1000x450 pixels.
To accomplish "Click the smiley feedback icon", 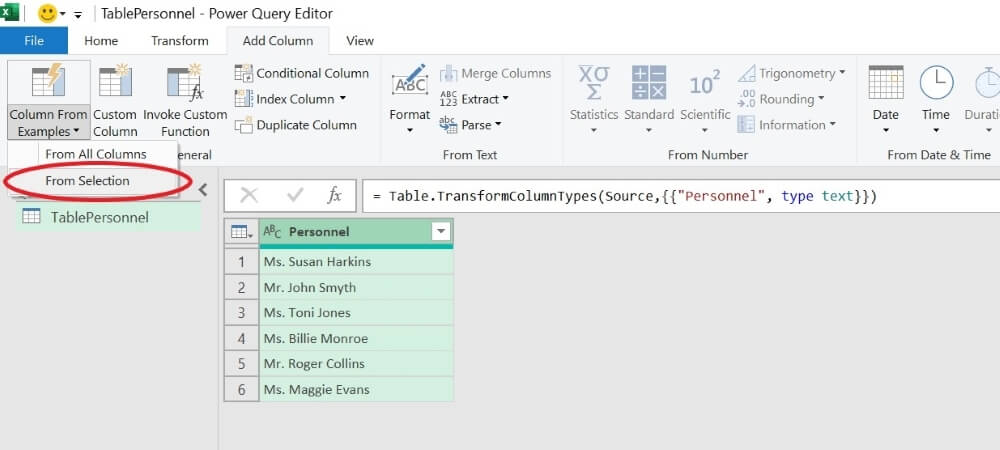I will pyautogui.click(x=47, y=13).
